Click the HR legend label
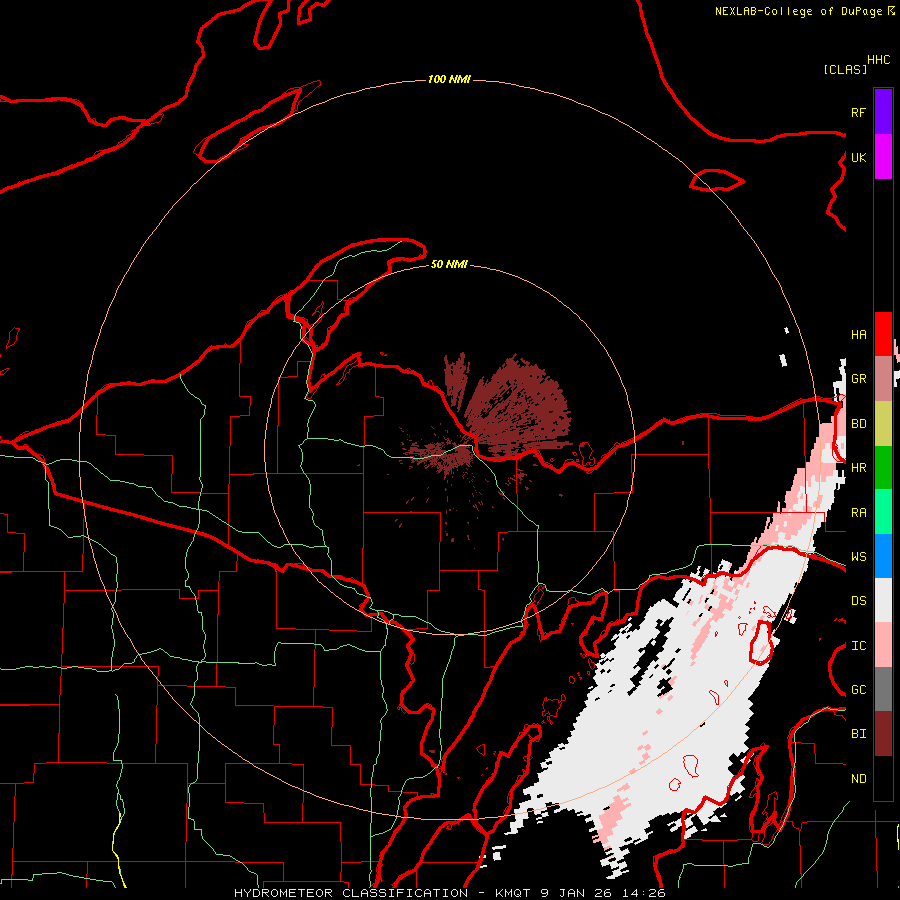Viewport: 900px width, 900px height. pyautogui.click(x=858, y=468)
